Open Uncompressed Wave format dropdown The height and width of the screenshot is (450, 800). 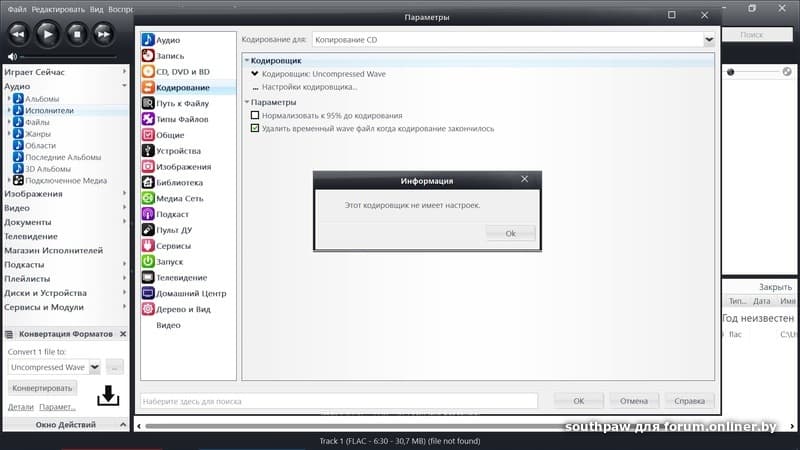pyautogui.click(x=95, y=367)
